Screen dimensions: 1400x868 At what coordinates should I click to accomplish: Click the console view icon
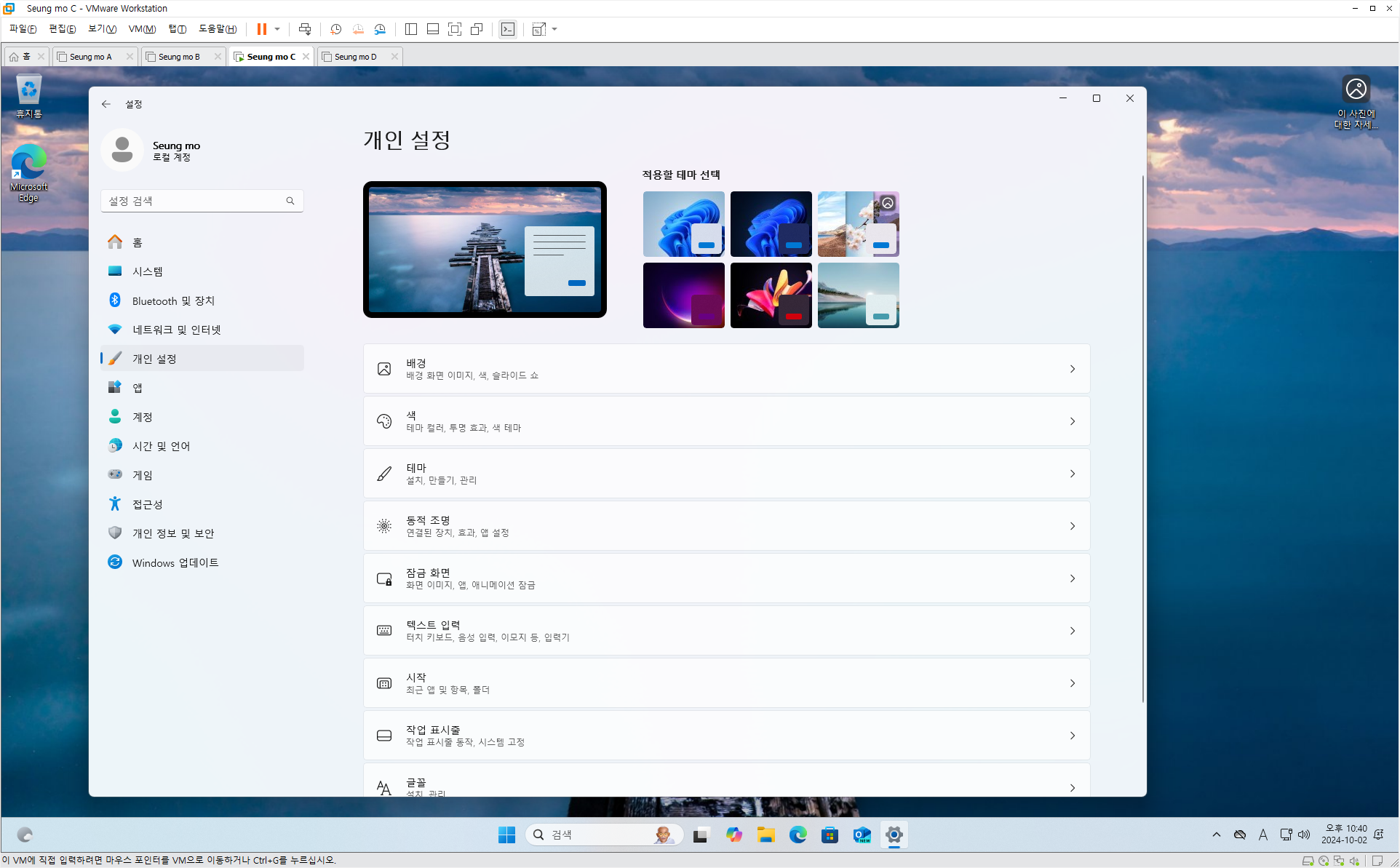508,29
